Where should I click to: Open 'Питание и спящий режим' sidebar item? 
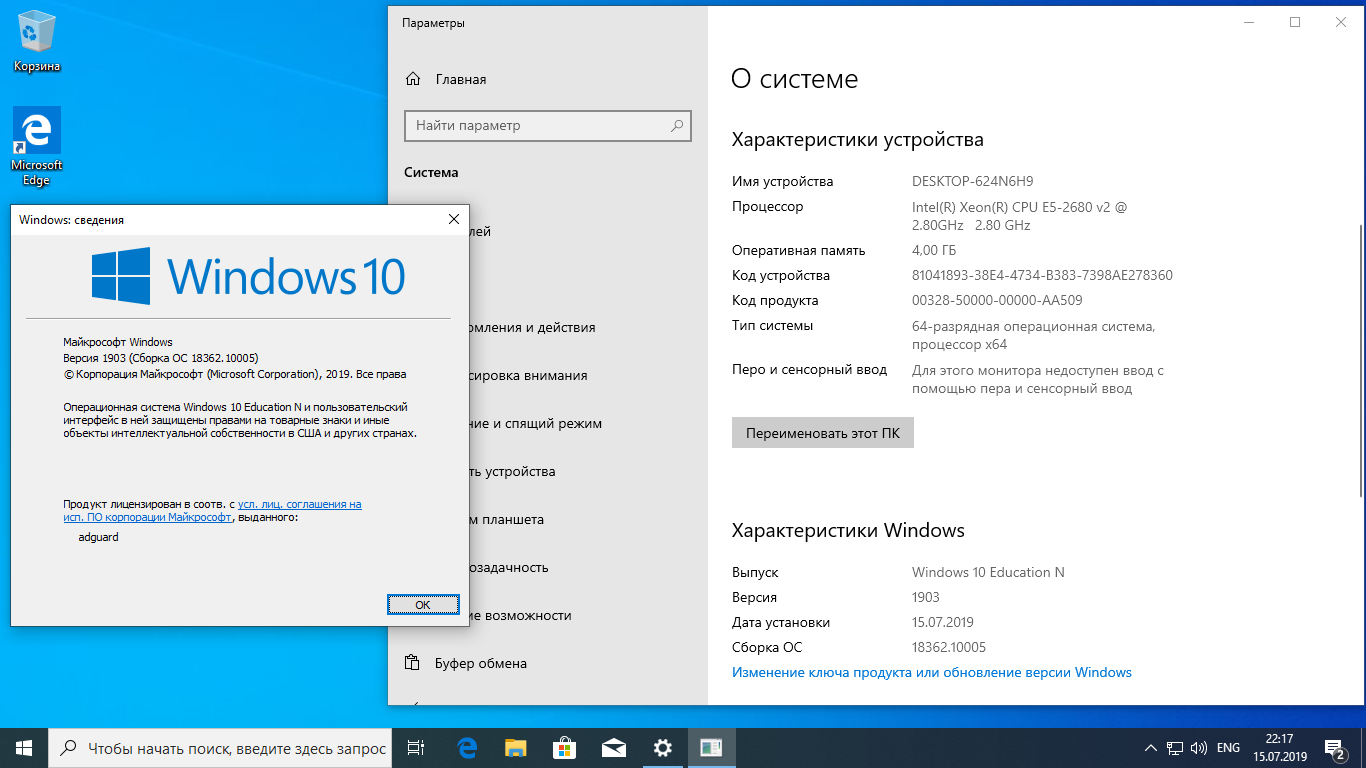[535, 423]
